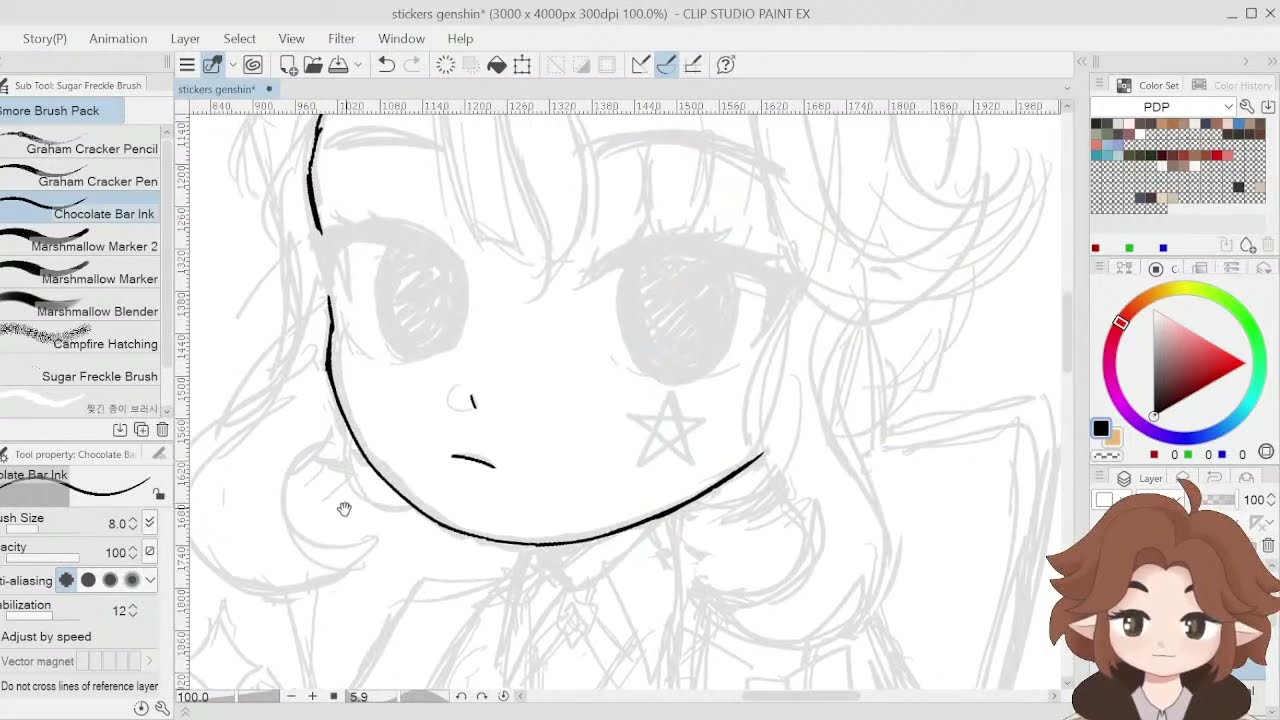
Task: Reset tool properties to initial settings
Action: 141,708
